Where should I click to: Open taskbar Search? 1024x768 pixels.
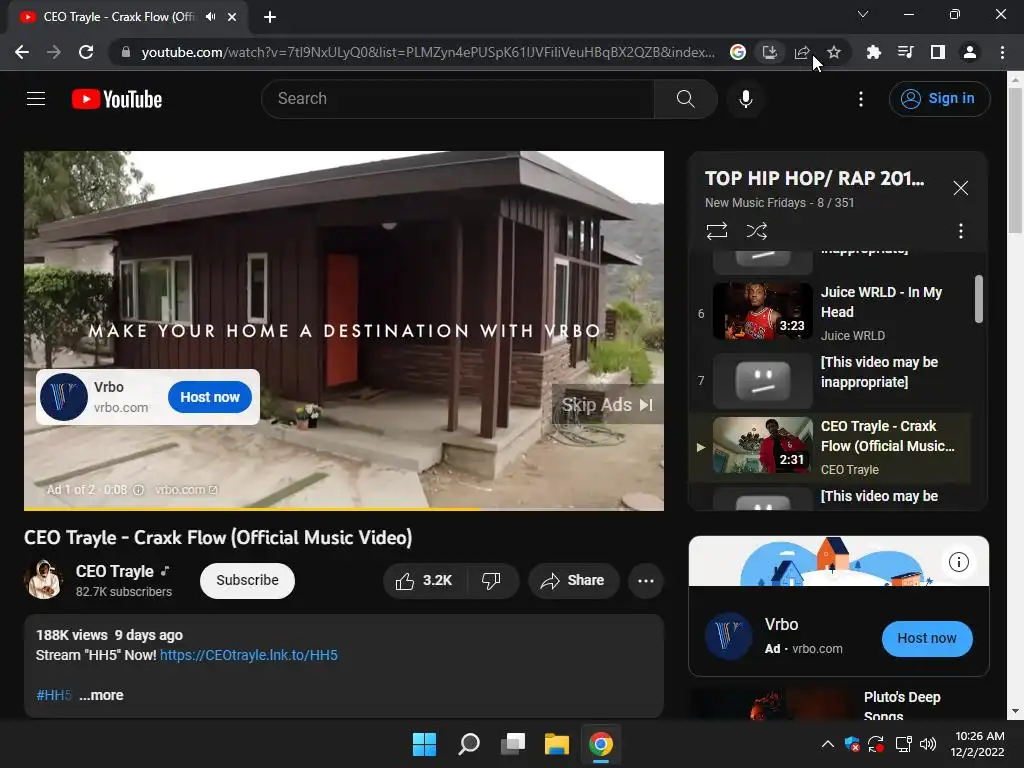(469, 744)
